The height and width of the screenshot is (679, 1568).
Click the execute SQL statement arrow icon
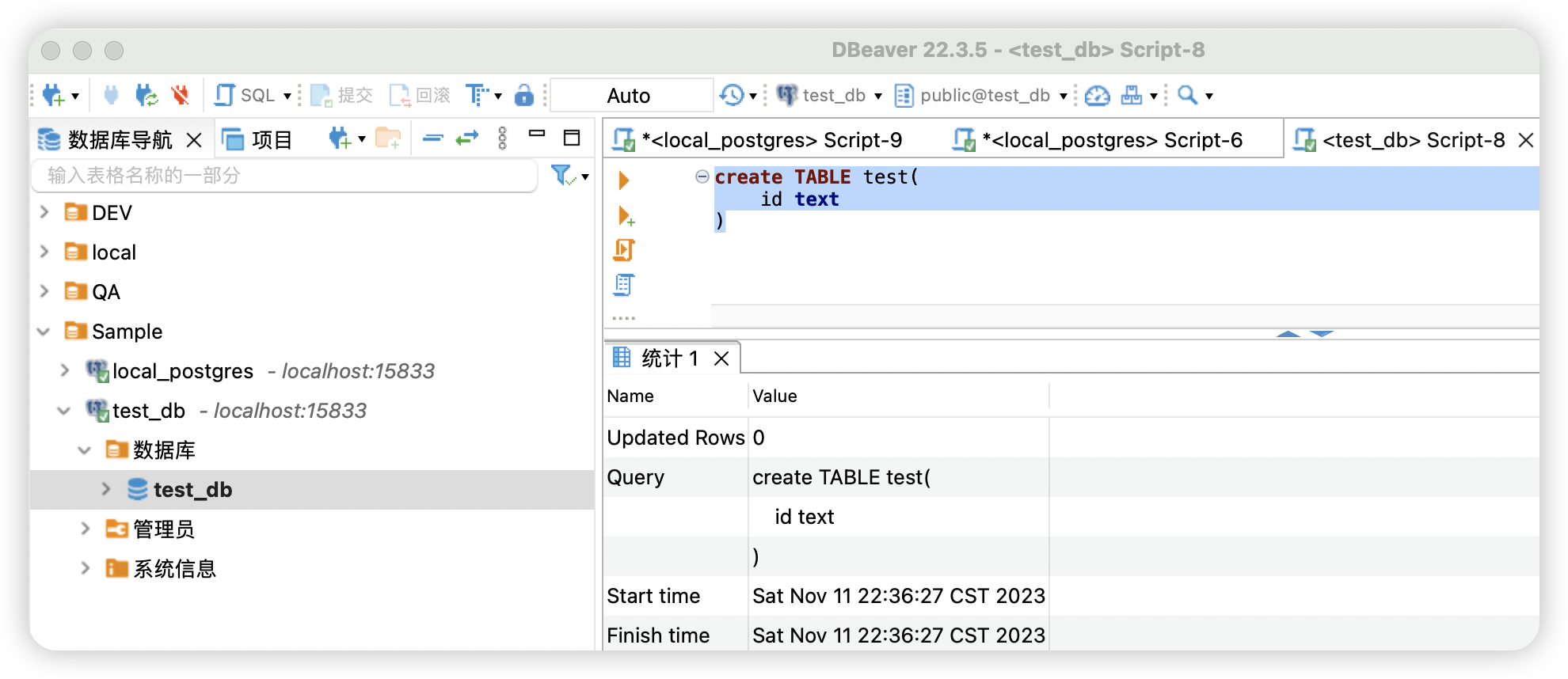point(623,180)
